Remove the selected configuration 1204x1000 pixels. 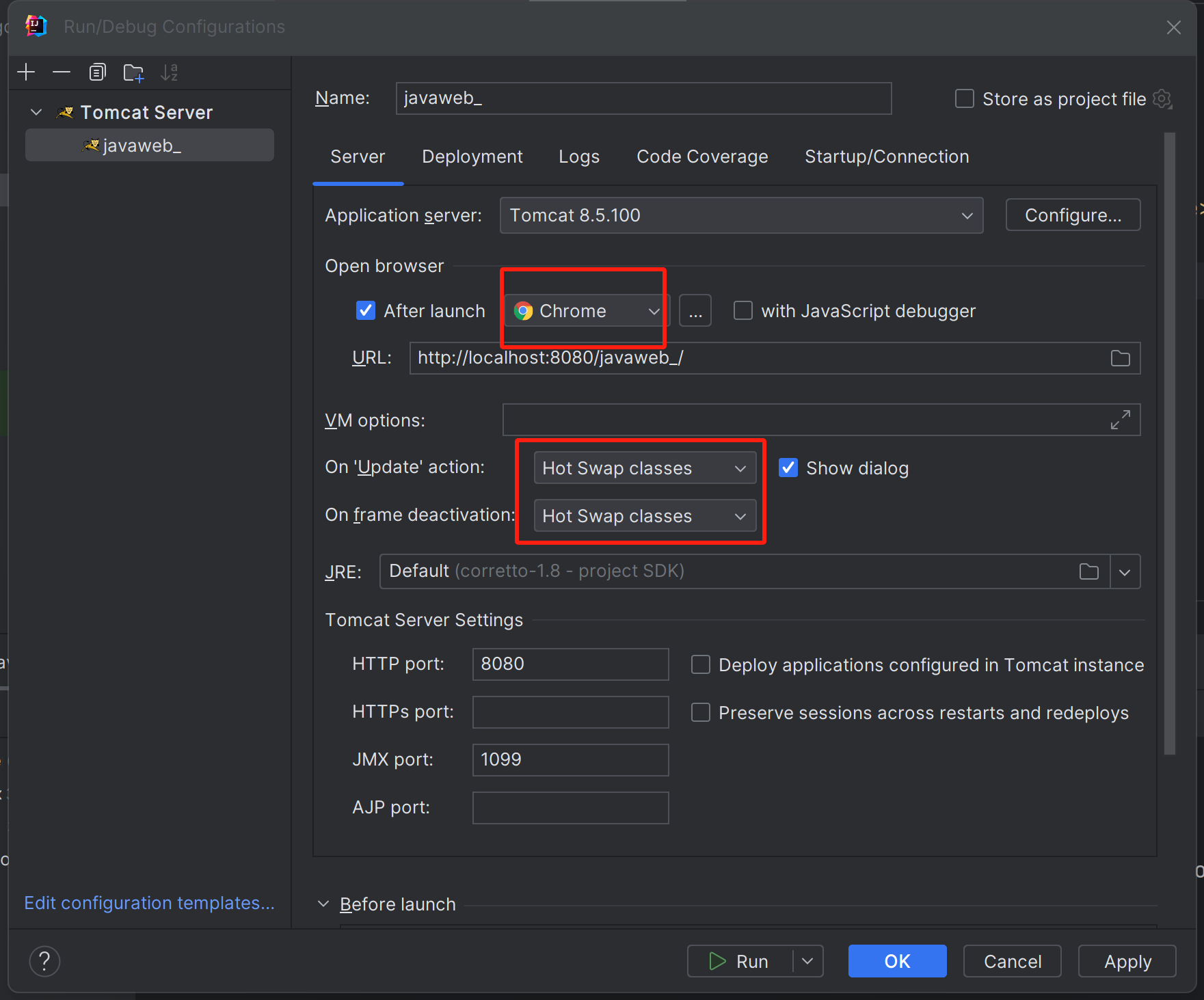click(x=62, y=72)
